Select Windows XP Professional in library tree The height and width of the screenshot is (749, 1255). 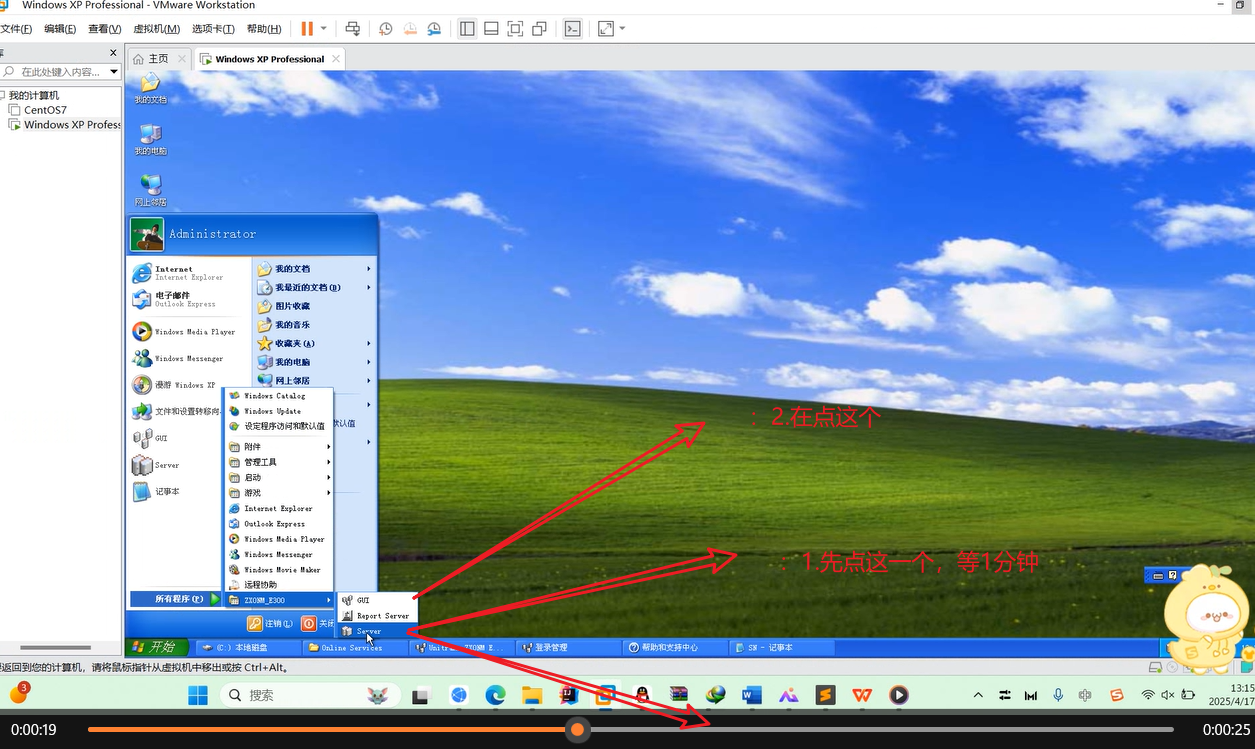point(65,125)
